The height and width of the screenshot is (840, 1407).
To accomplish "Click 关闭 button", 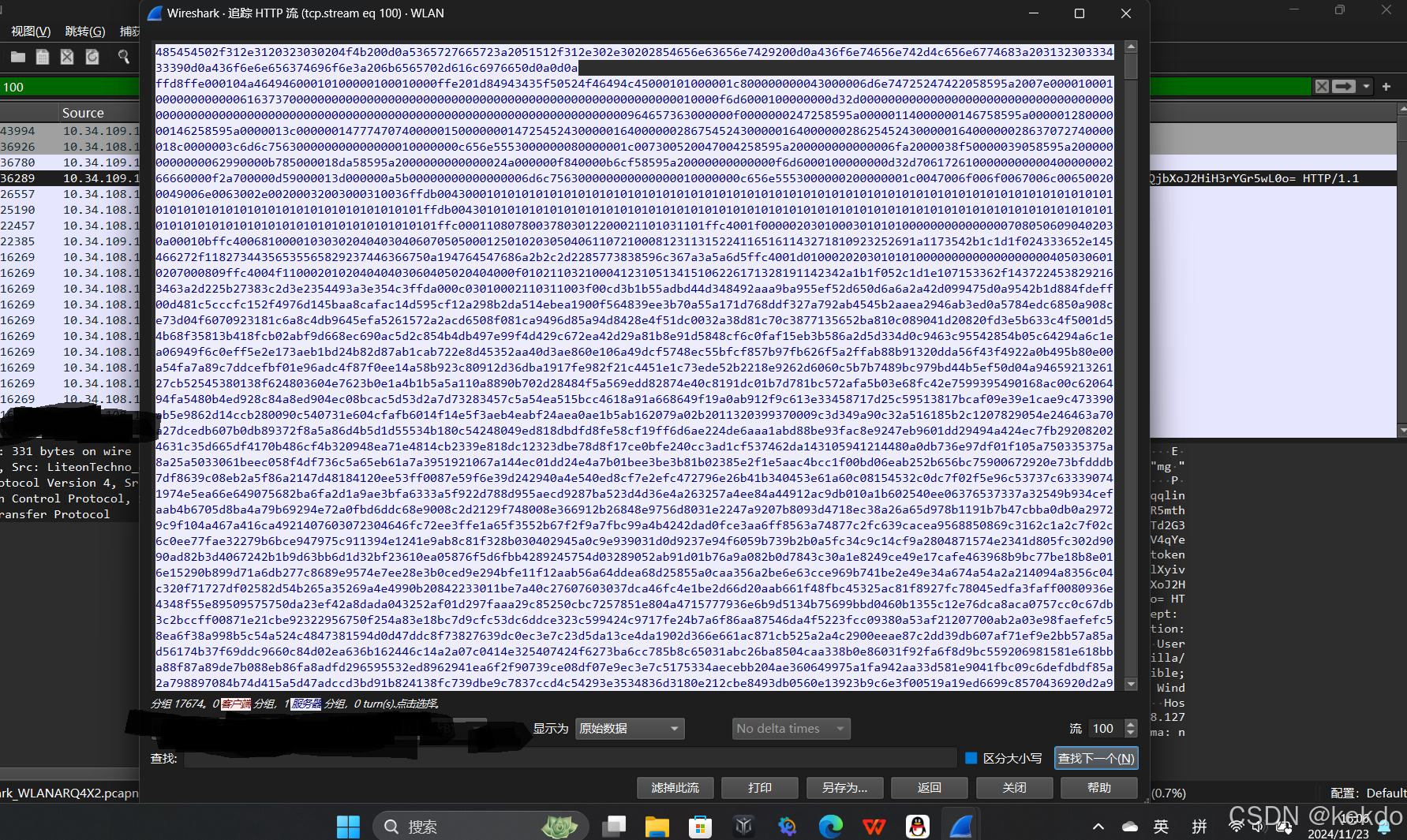I will [x=1014, y=788].
